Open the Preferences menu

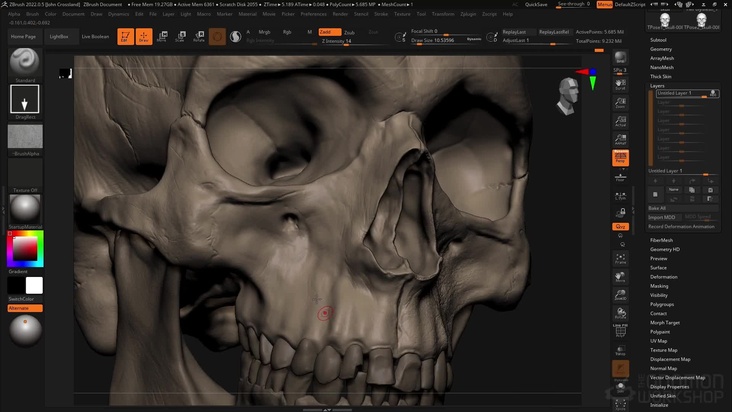click(313, 14)
